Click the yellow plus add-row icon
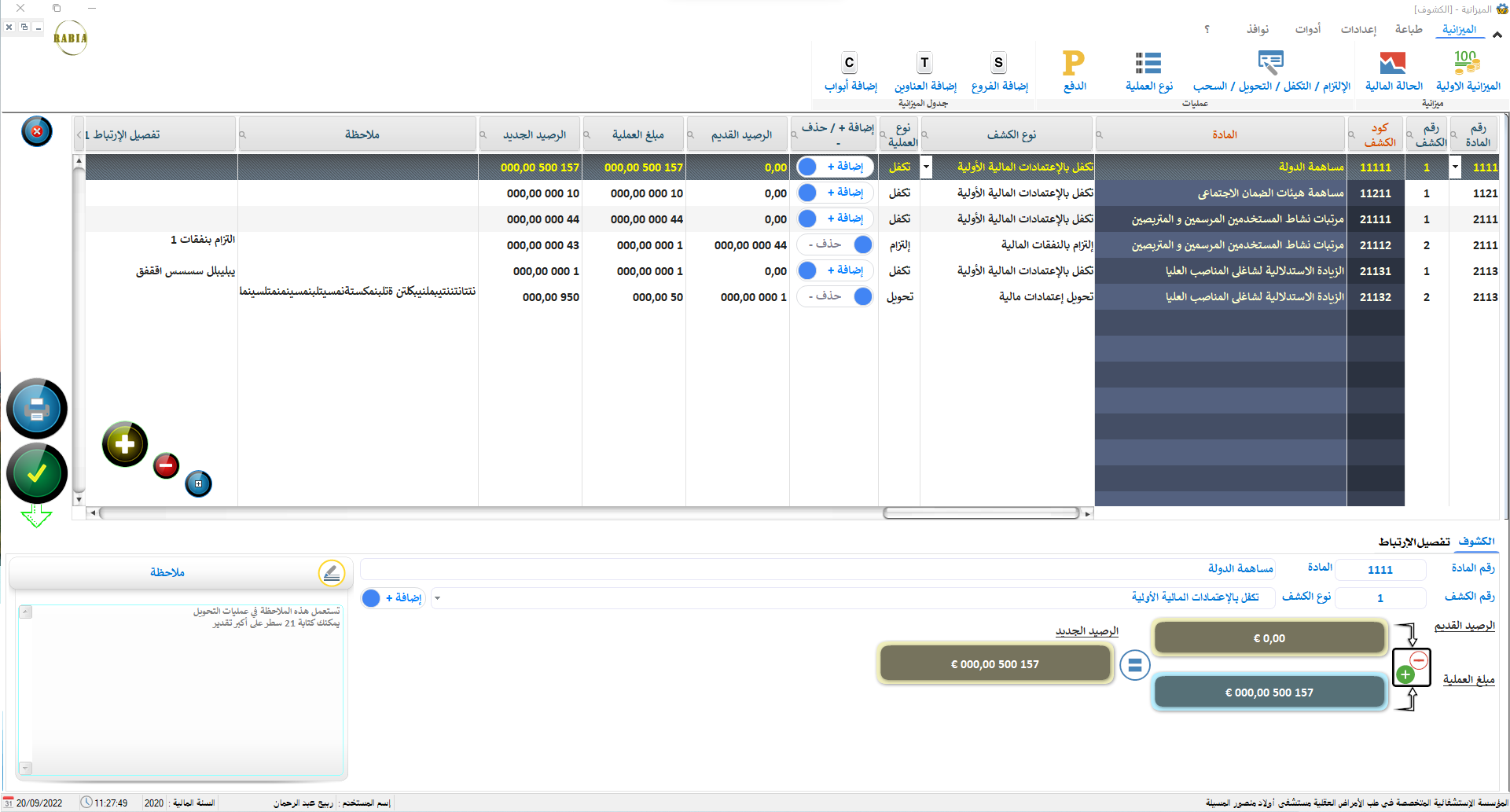1510x812 pixels. coord(125,444)
